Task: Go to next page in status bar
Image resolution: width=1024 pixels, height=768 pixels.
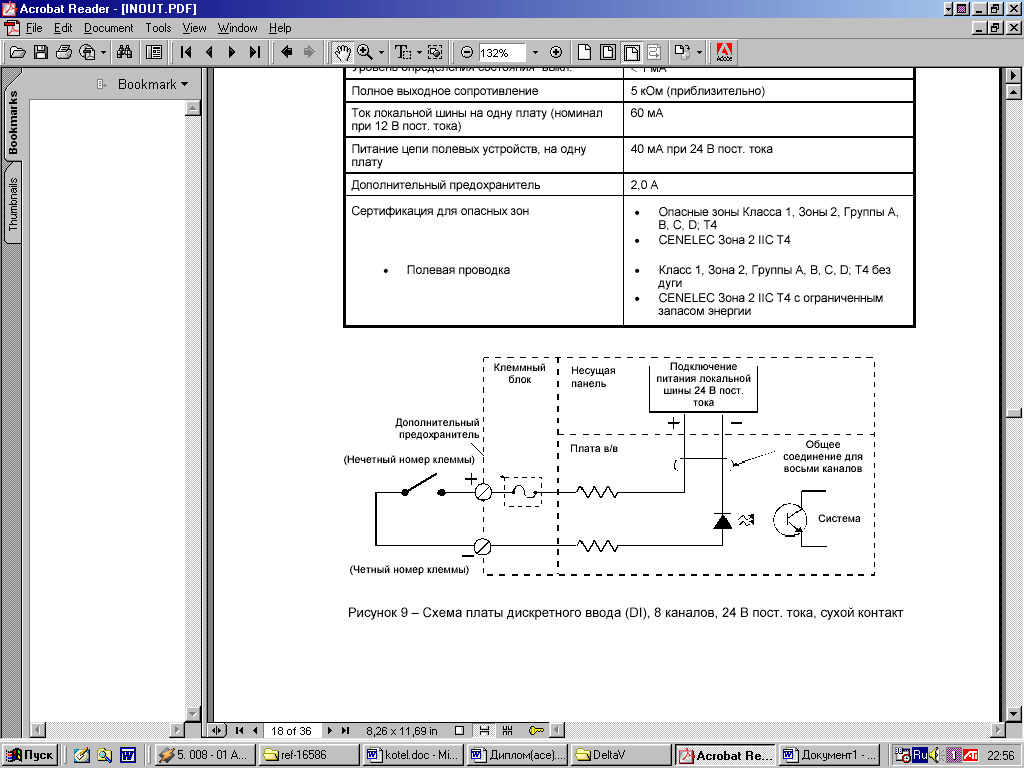Action: coord(331,731)
